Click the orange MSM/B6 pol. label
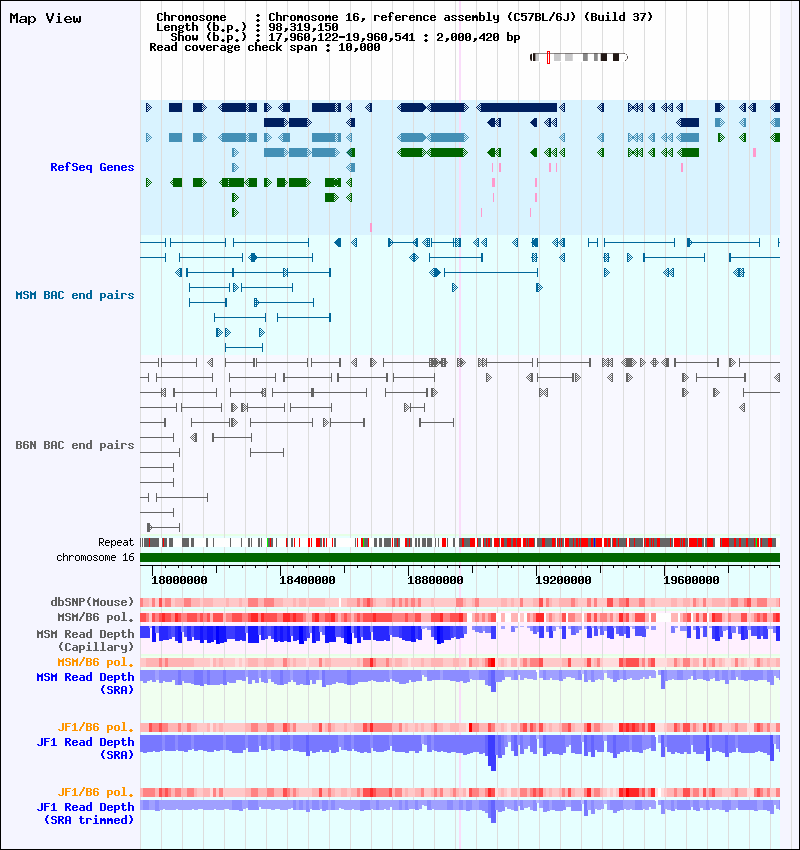The height and width of the screenshot is (850, 800). [x=96, y=662]
